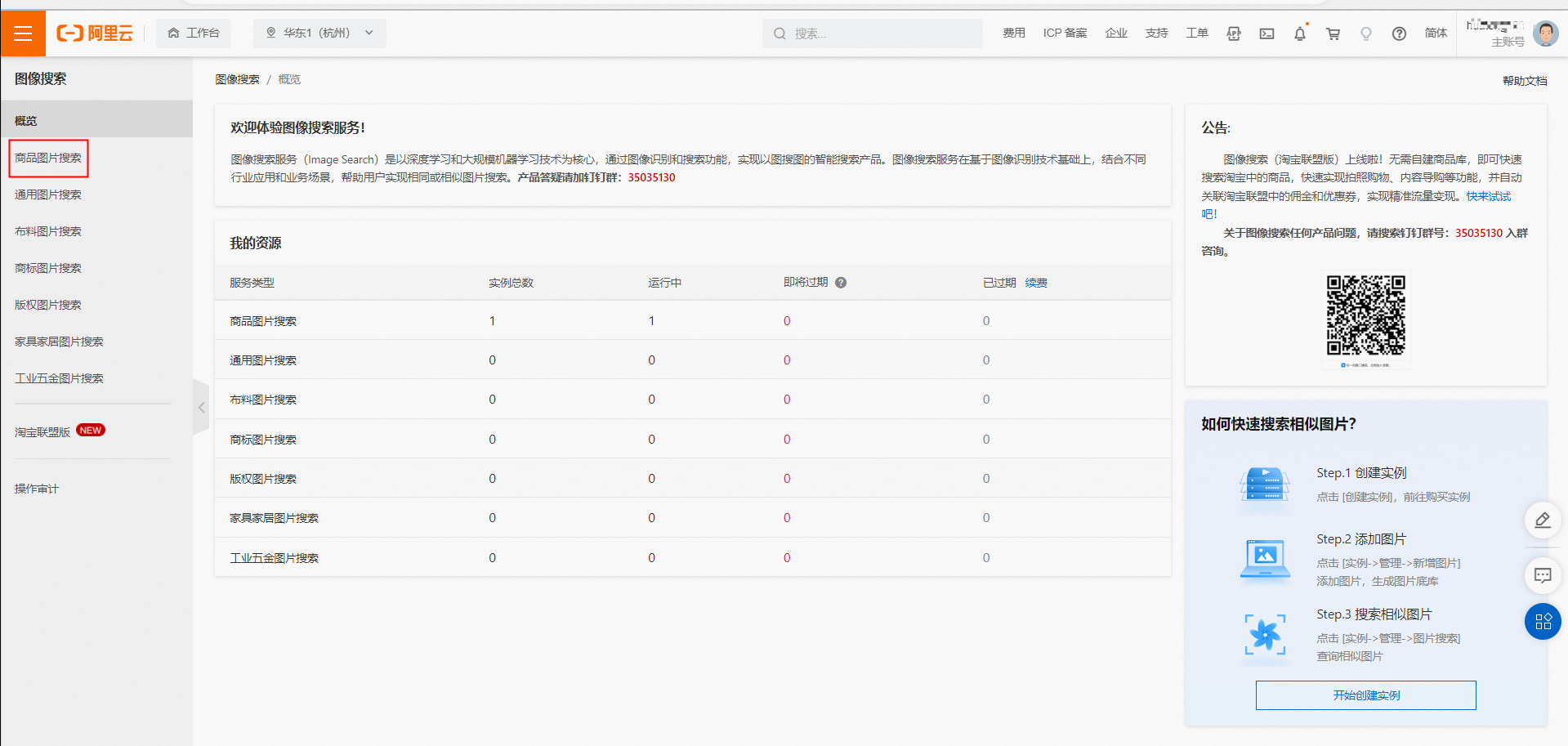
Task: Open the shopping cart icon
Action: (x=1333, y=34)
